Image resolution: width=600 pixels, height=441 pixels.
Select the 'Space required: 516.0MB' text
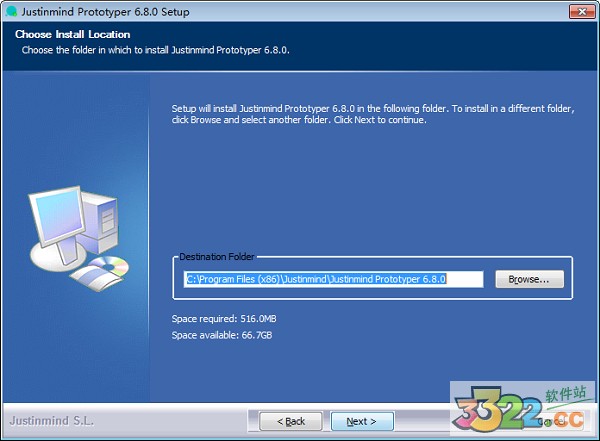(x=224, y=318)
